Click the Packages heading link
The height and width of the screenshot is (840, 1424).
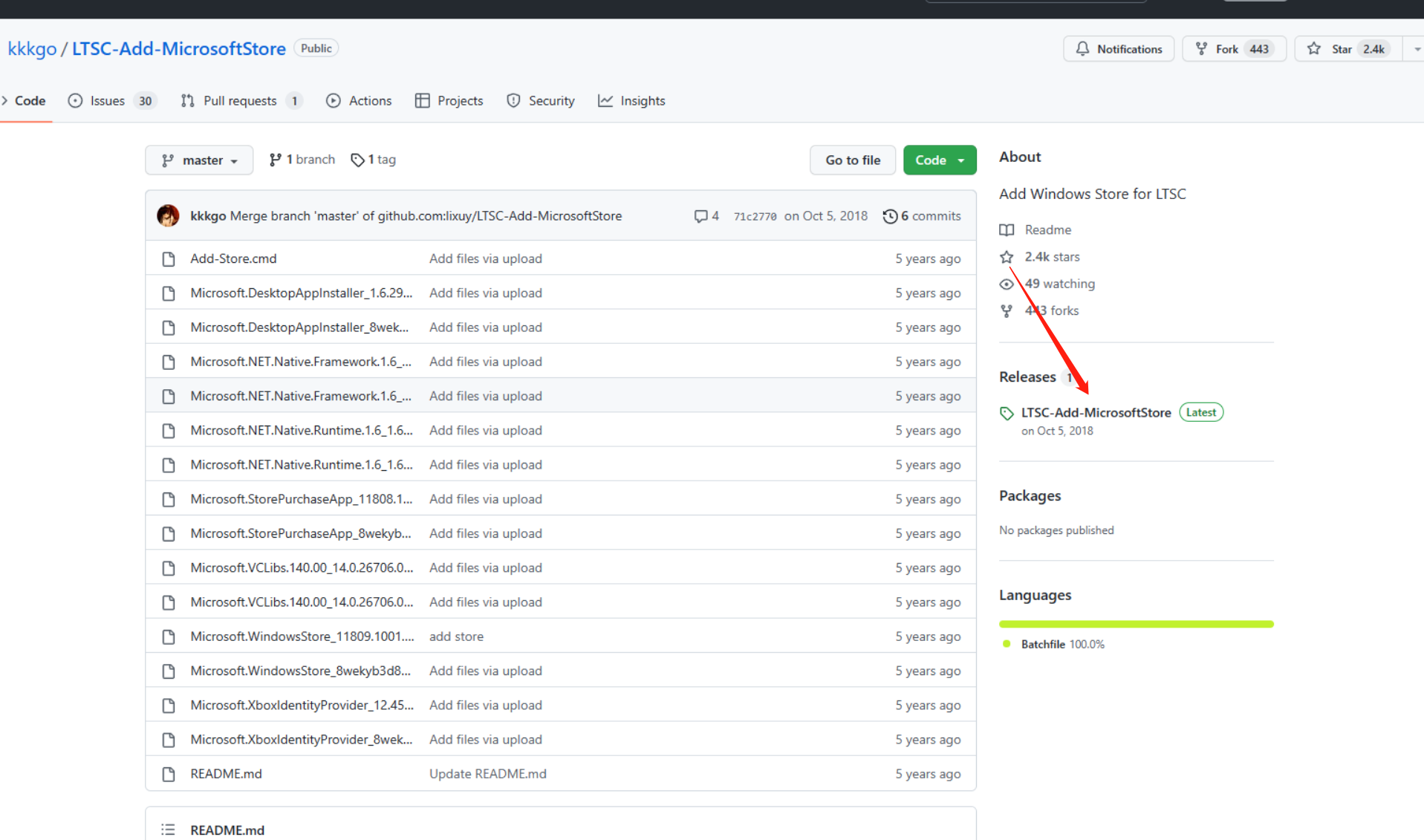pos(1030,496)
